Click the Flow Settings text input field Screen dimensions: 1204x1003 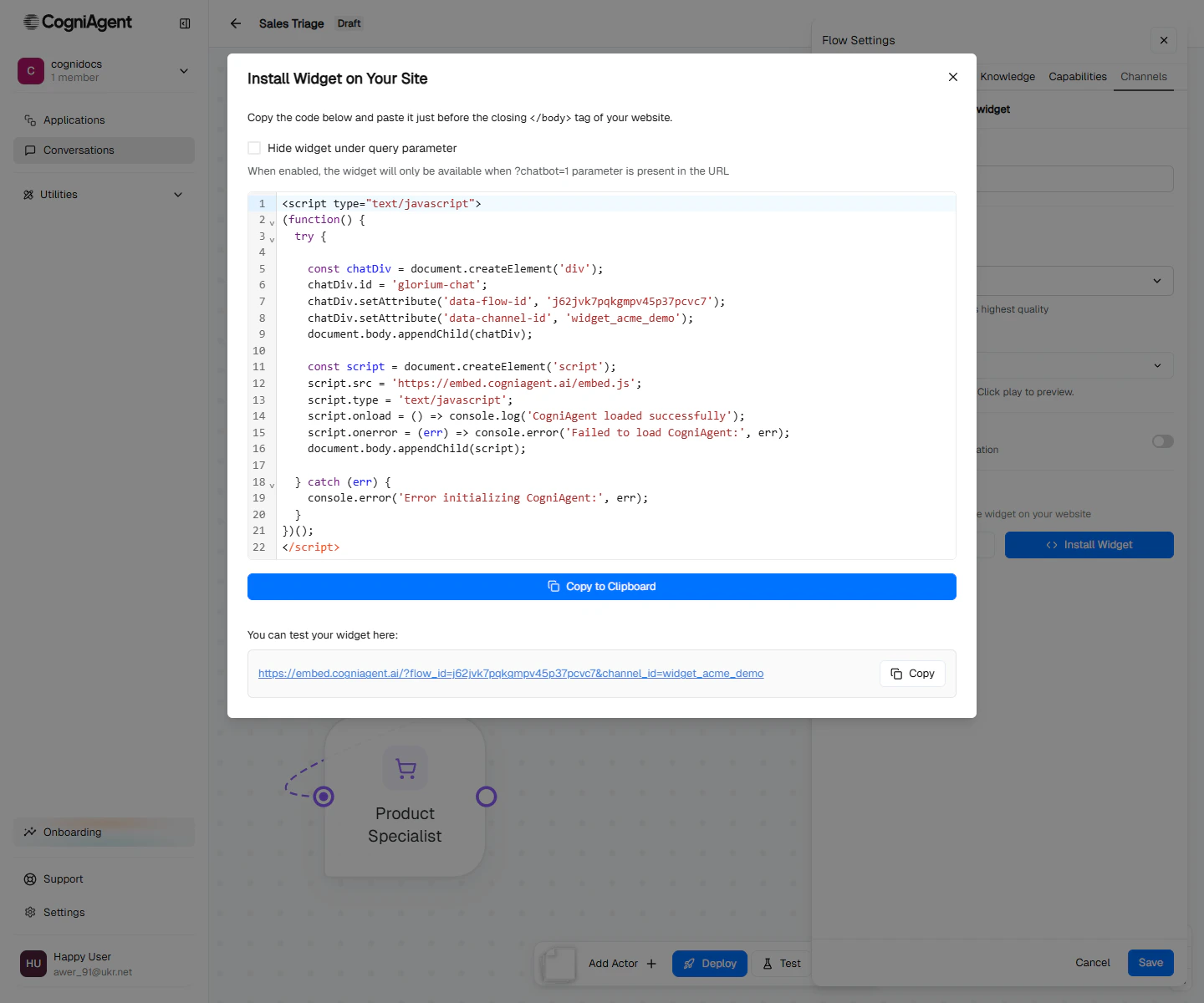click(x=1075, y=179)
